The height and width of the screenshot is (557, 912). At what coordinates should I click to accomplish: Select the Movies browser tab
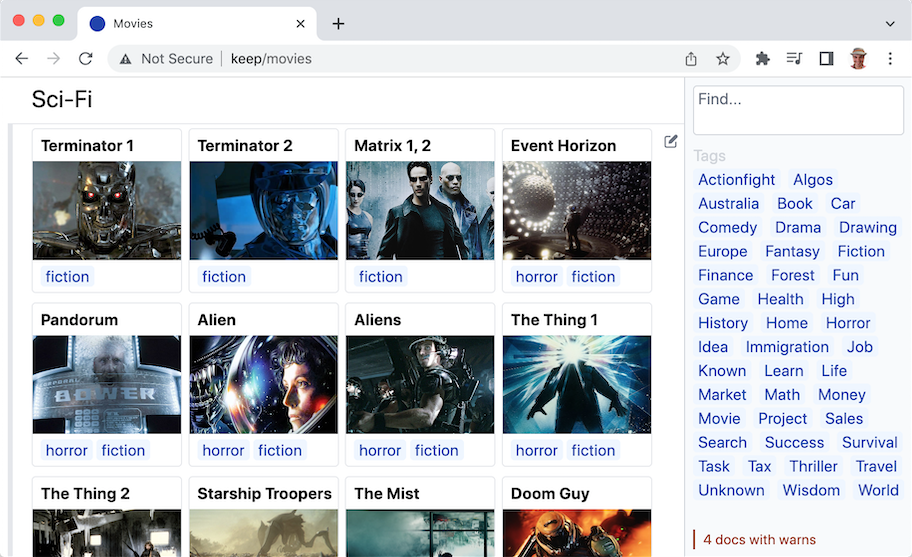tap(197, 24)
